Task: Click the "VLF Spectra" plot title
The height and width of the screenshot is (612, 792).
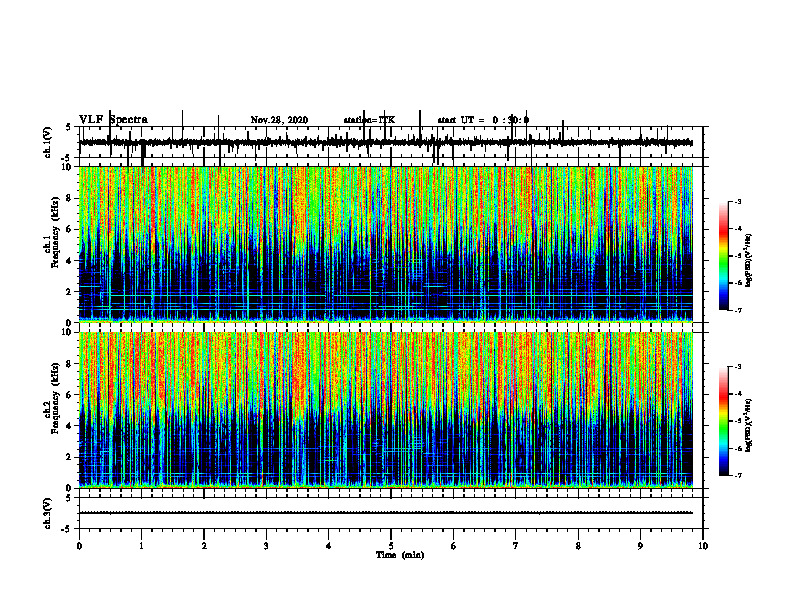Action: pos(113,120)
